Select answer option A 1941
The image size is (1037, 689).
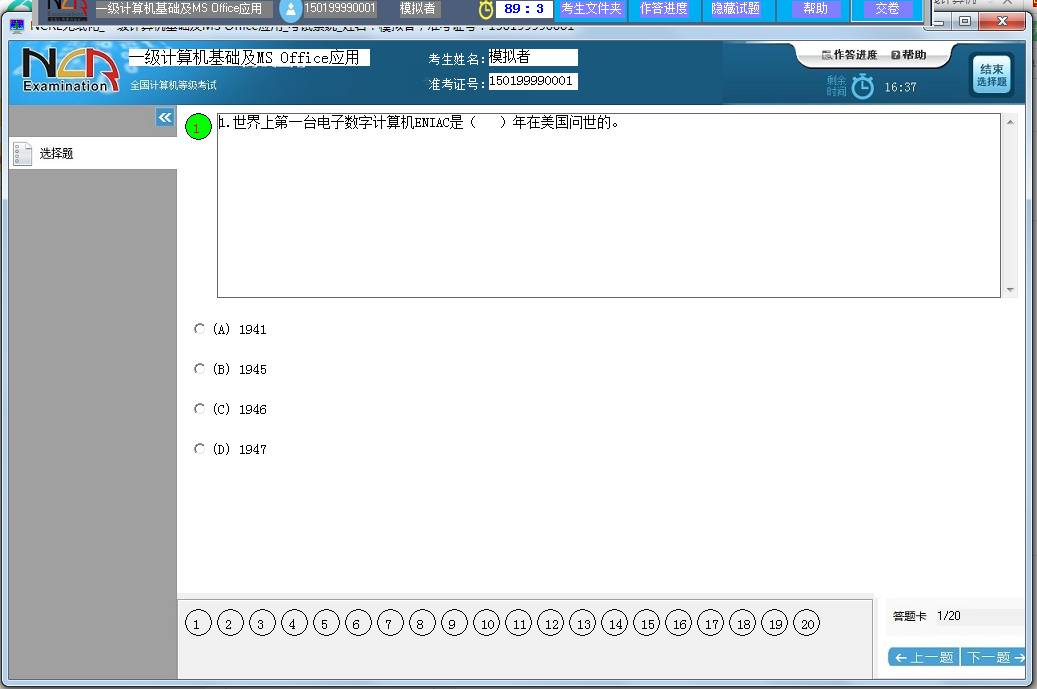click(x=199, y=329)
